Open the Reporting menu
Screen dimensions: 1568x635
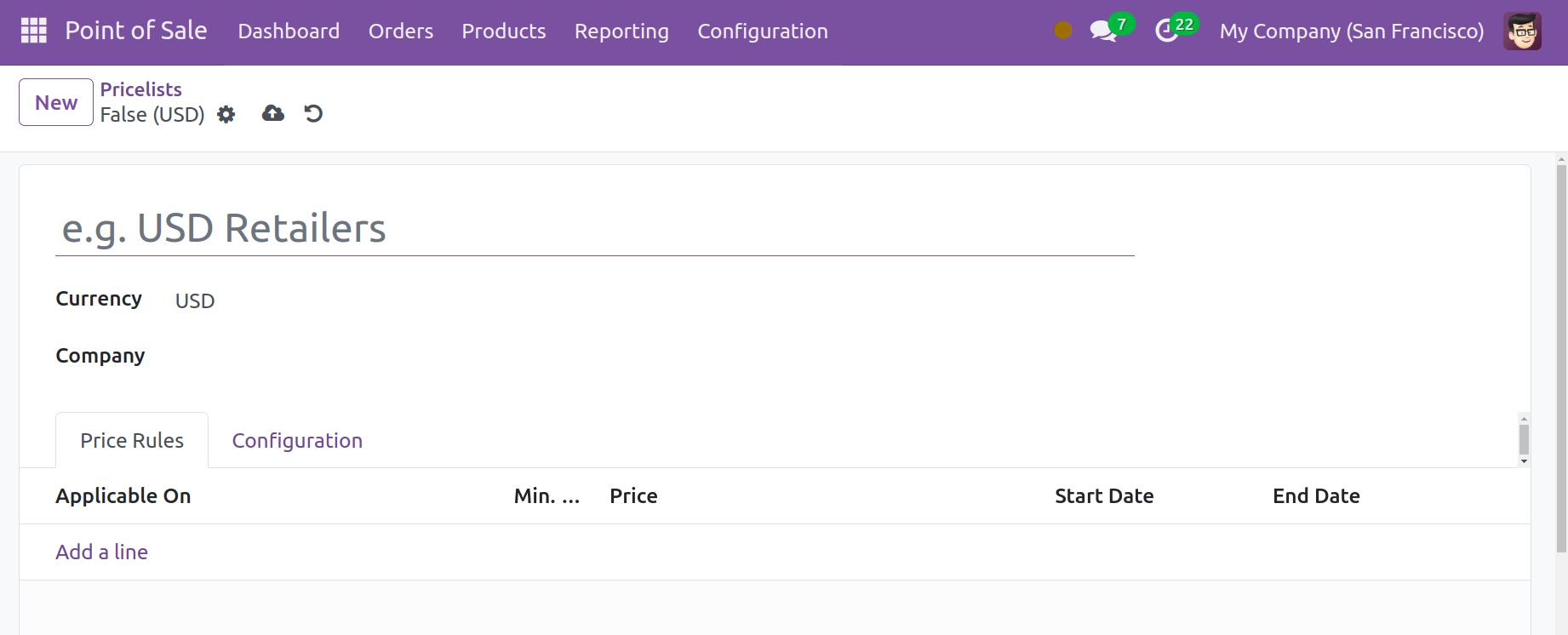coord(621,31)
